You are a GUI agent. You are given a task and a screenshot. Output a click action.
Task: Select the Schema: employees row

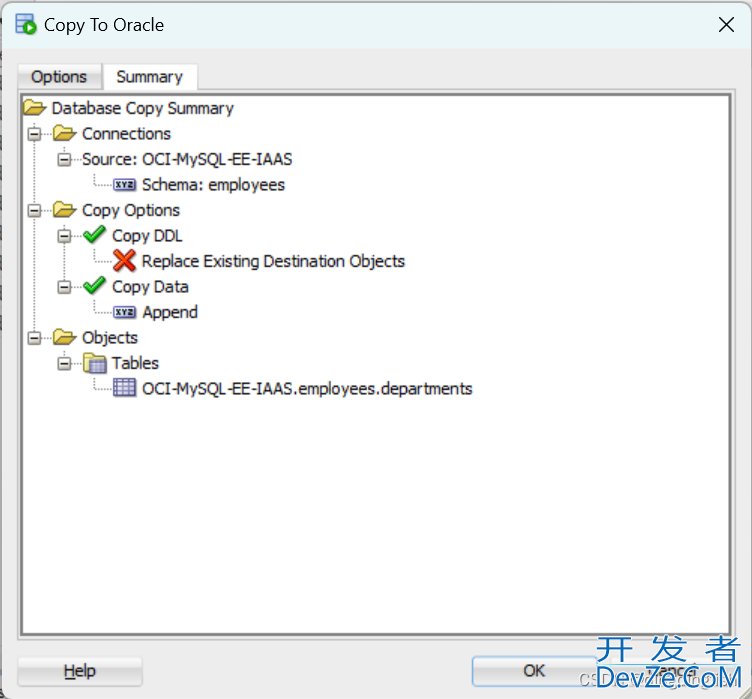click(x=213, y=185)
